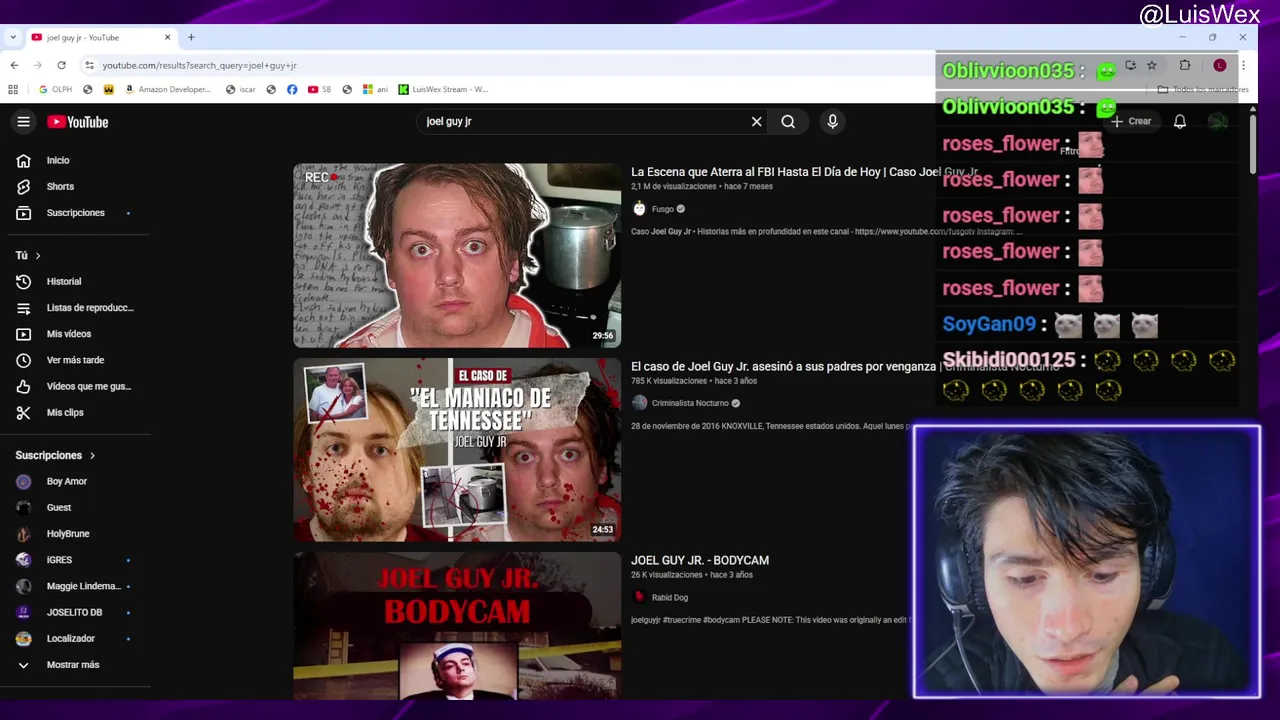The image size is (1280, 720).
Task: Open title JOEL GUY JR. - BODYCAM
Action: pyautogui.click(x=700, y=561)
